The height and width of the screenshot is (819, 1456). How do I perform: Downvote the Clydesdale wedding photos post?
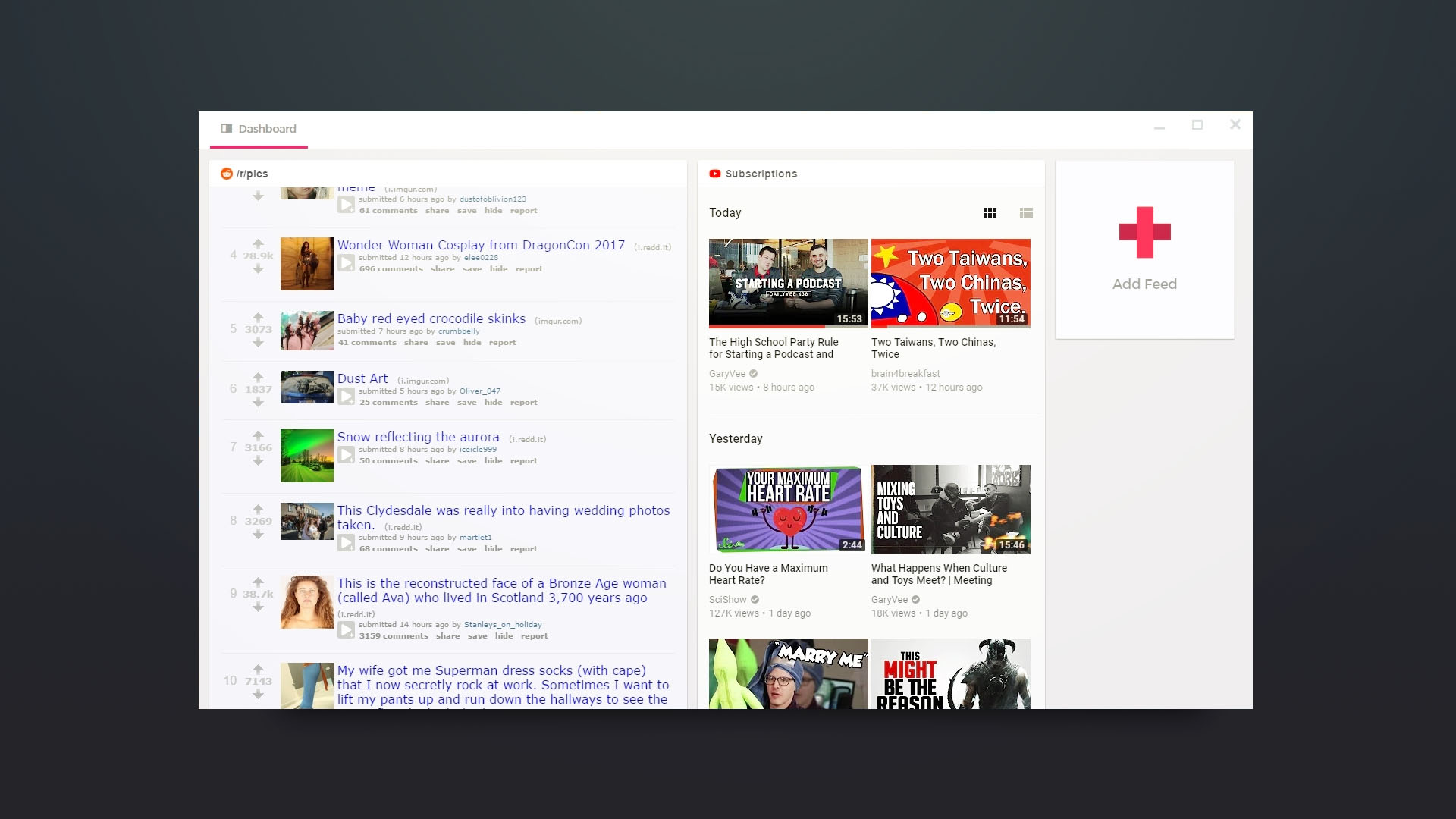tap(258, 534)
